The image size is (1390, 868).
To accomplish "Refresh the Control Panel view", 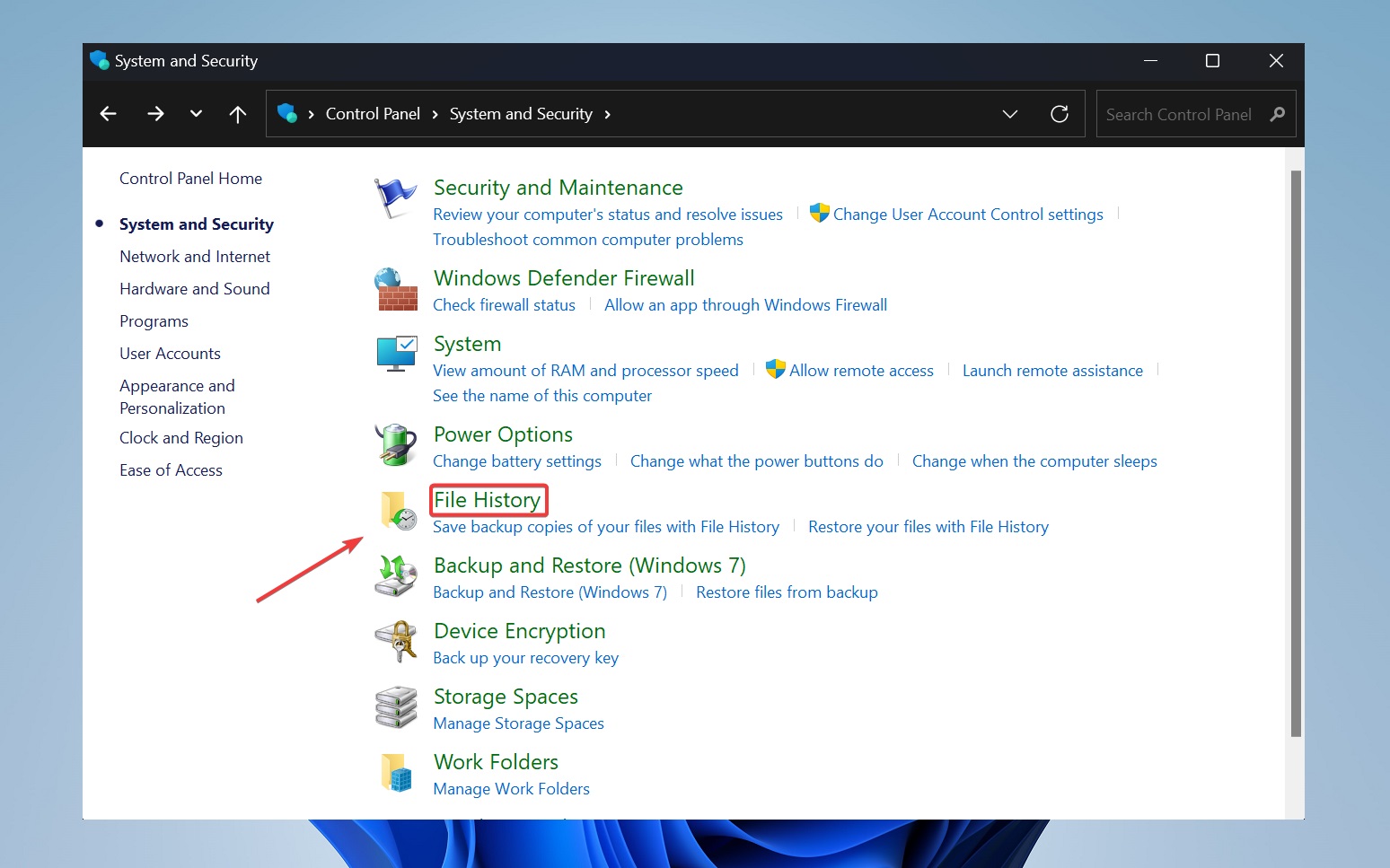I will (1060, 114).
